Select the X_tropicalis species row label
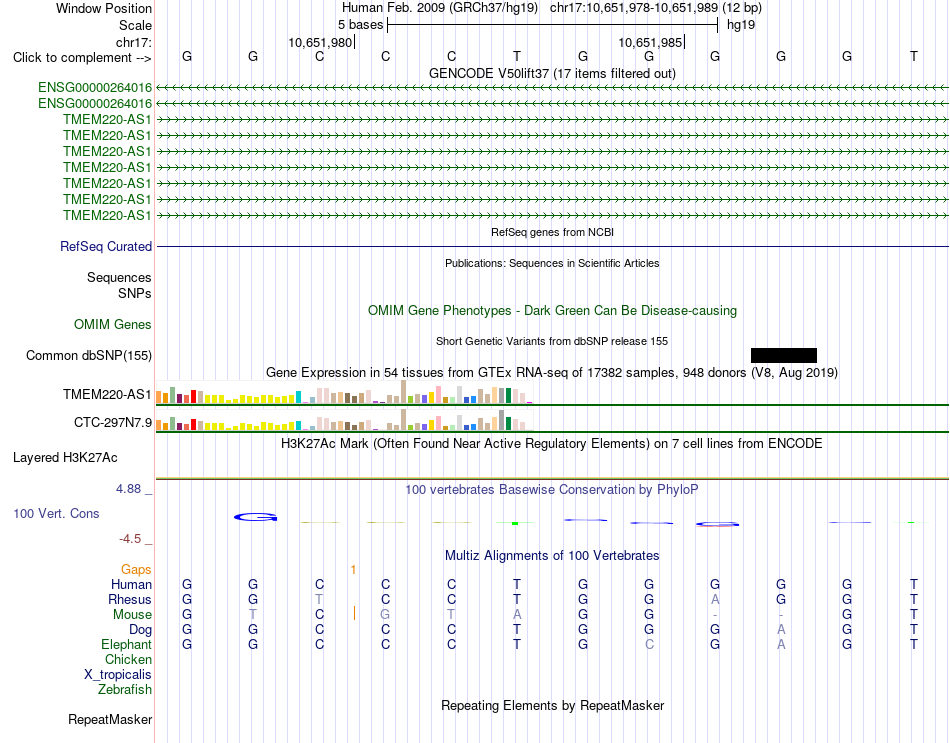The height and width of the screenshot is (743, 950). pos(118,675)
